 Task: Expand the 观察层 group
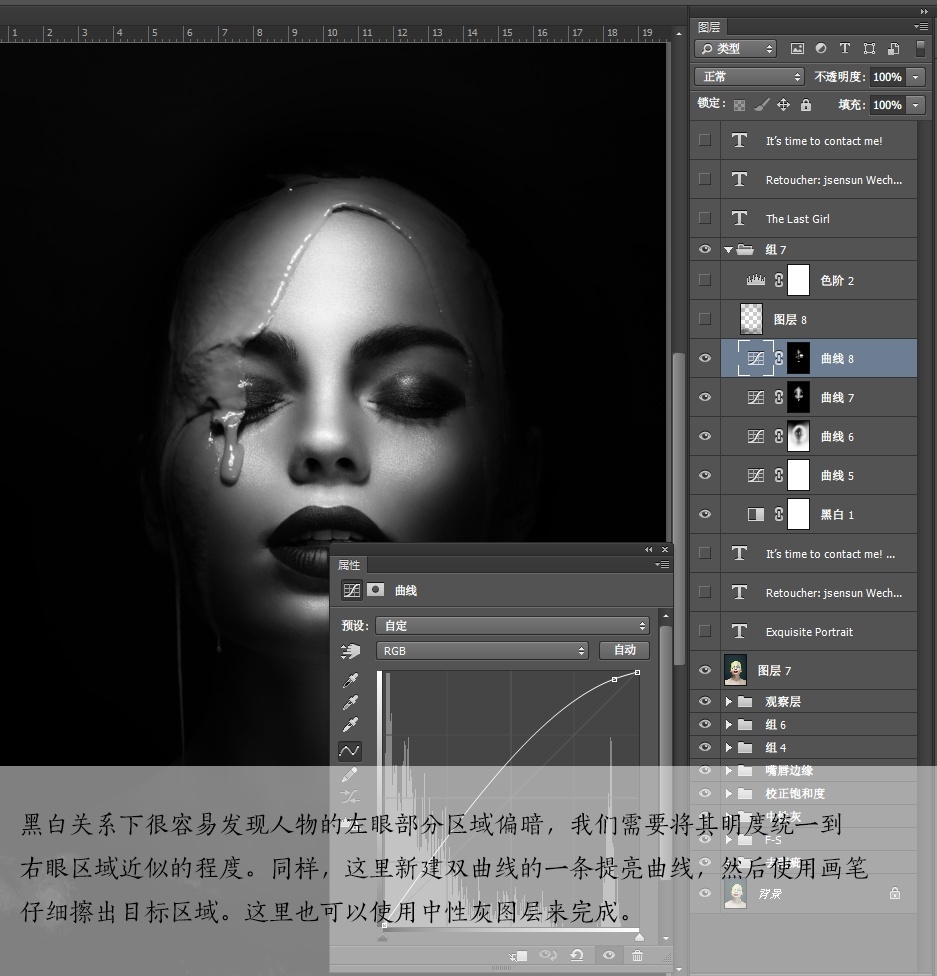point(728,702)
